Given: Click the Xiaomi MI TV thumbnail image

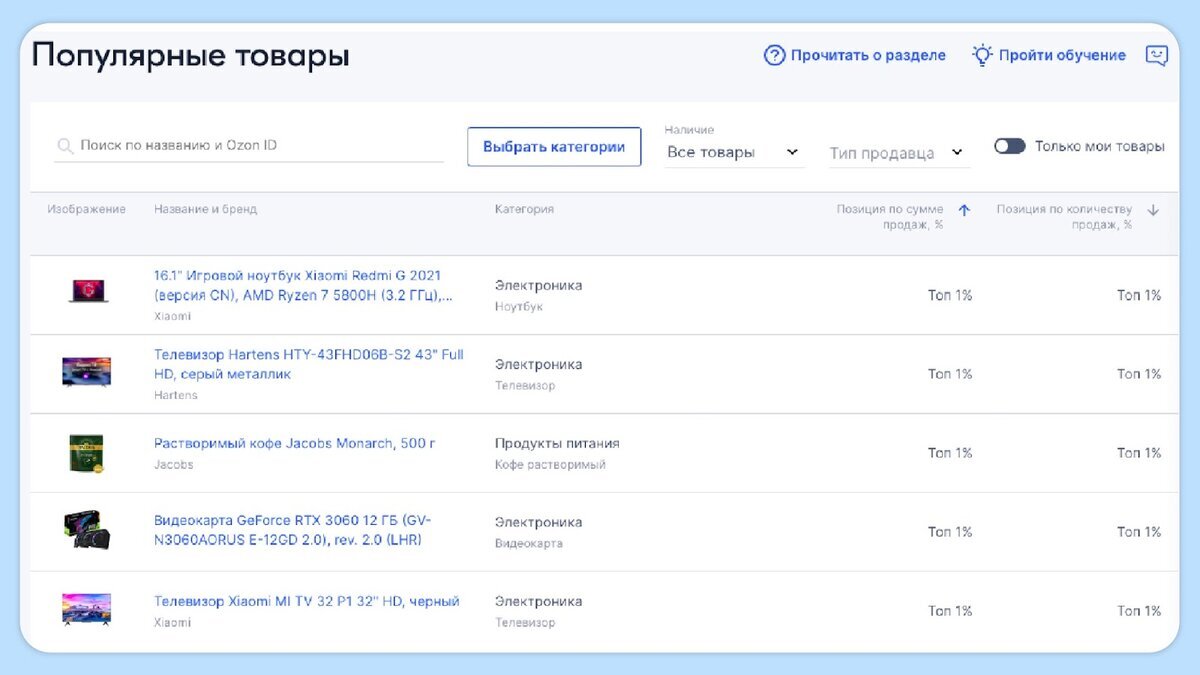Looking at the screenshot, I should click(86, 608).
